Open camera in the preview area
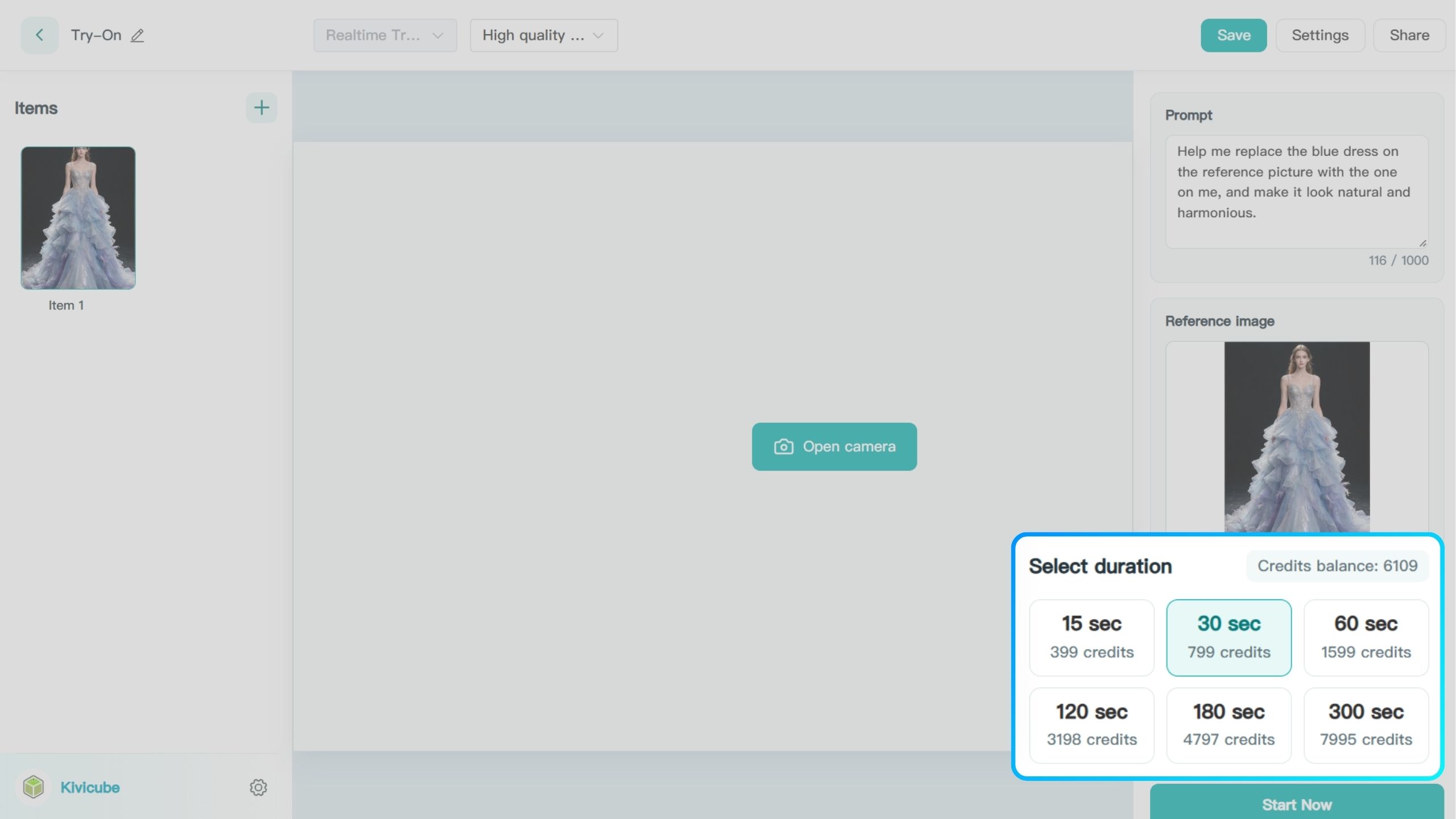1456x819 pixels. click(834, 446)
